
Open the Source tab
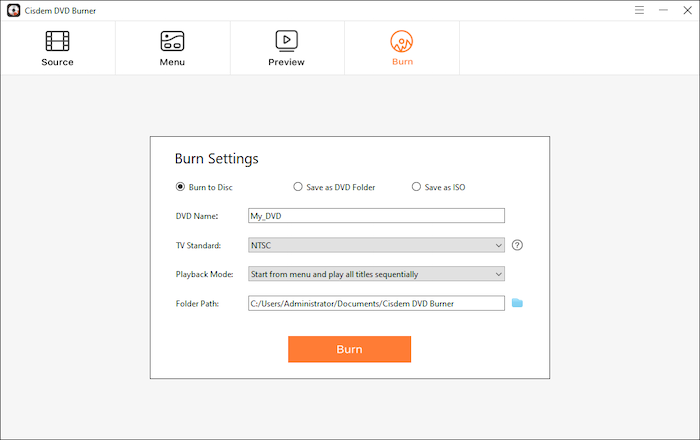click(58, 48)
